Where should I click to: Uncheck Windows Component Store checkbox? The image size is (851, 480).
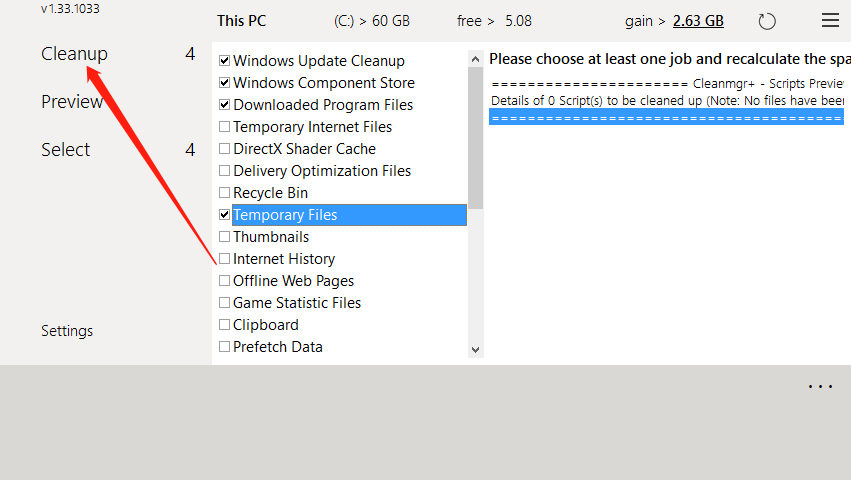[x=224, y=83]
